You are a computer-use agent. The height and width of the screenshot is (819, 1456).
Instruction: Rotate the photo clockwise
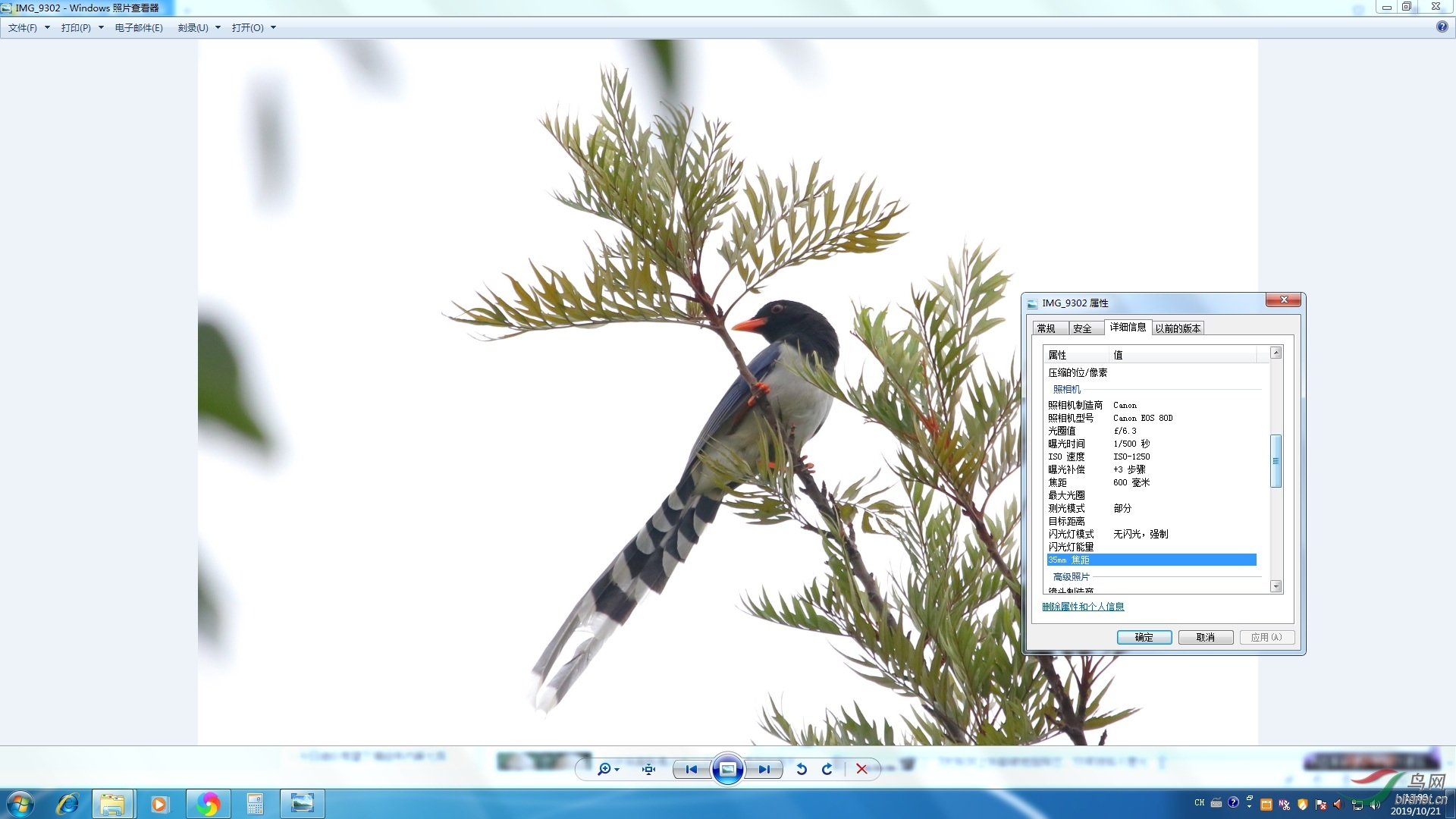click(x=827, y=769)
